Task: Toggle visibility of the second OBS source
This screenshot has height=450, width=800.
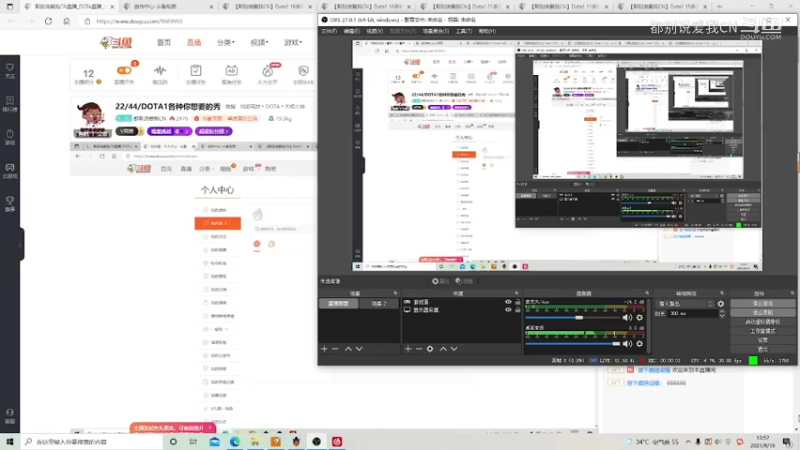Action: pyautogui.click(x=508, y=310)
